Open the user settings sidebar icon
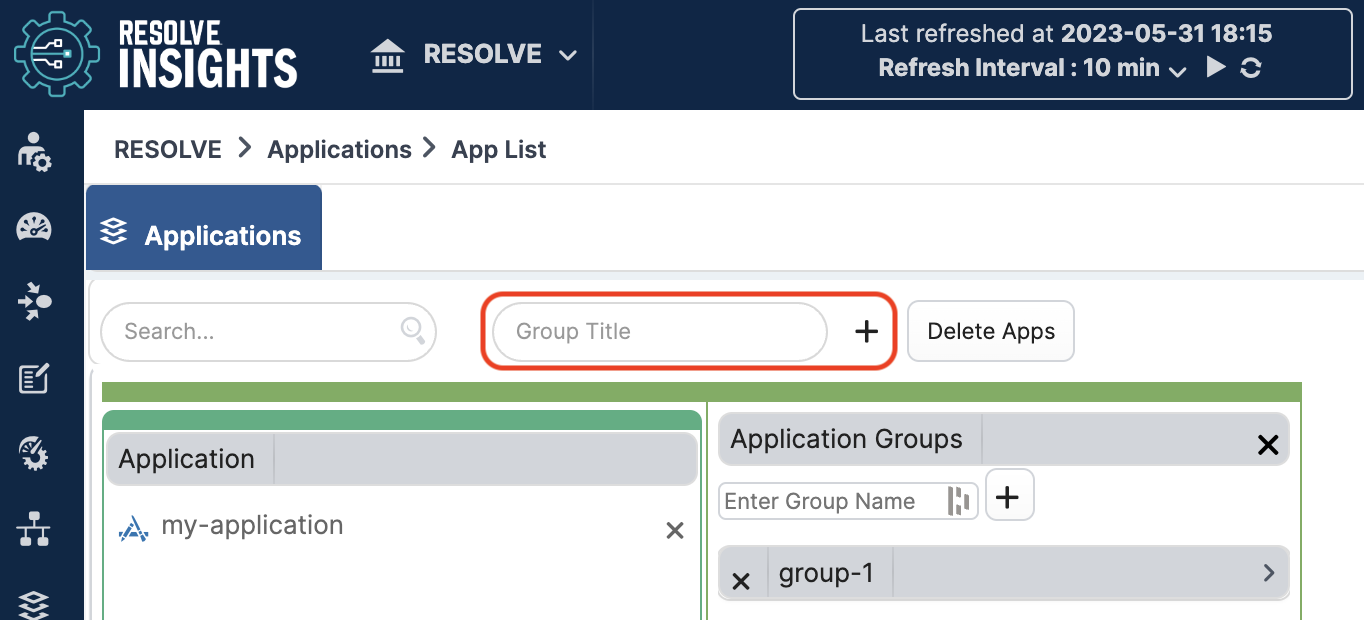Viewport: 1364px width, 620px height. 34,151
